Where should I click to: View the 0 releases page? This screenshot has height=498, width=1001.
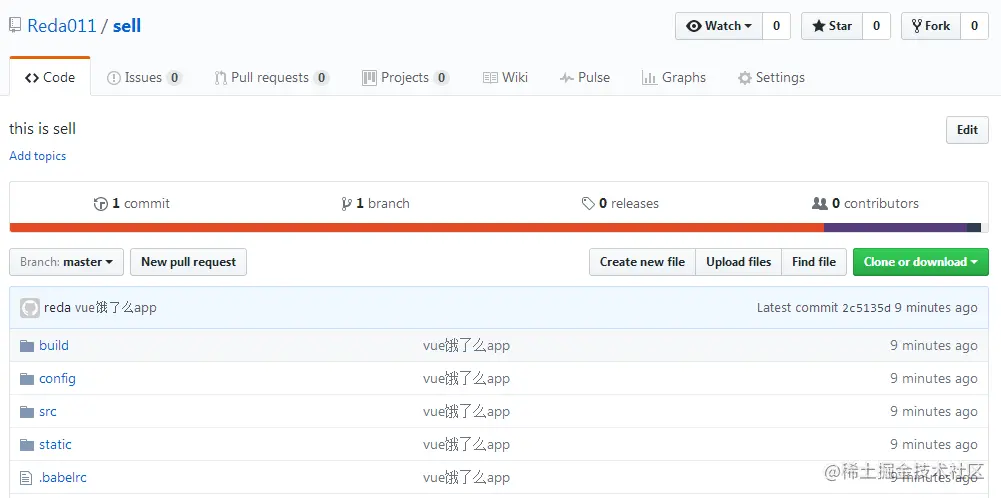click(620, 204)
